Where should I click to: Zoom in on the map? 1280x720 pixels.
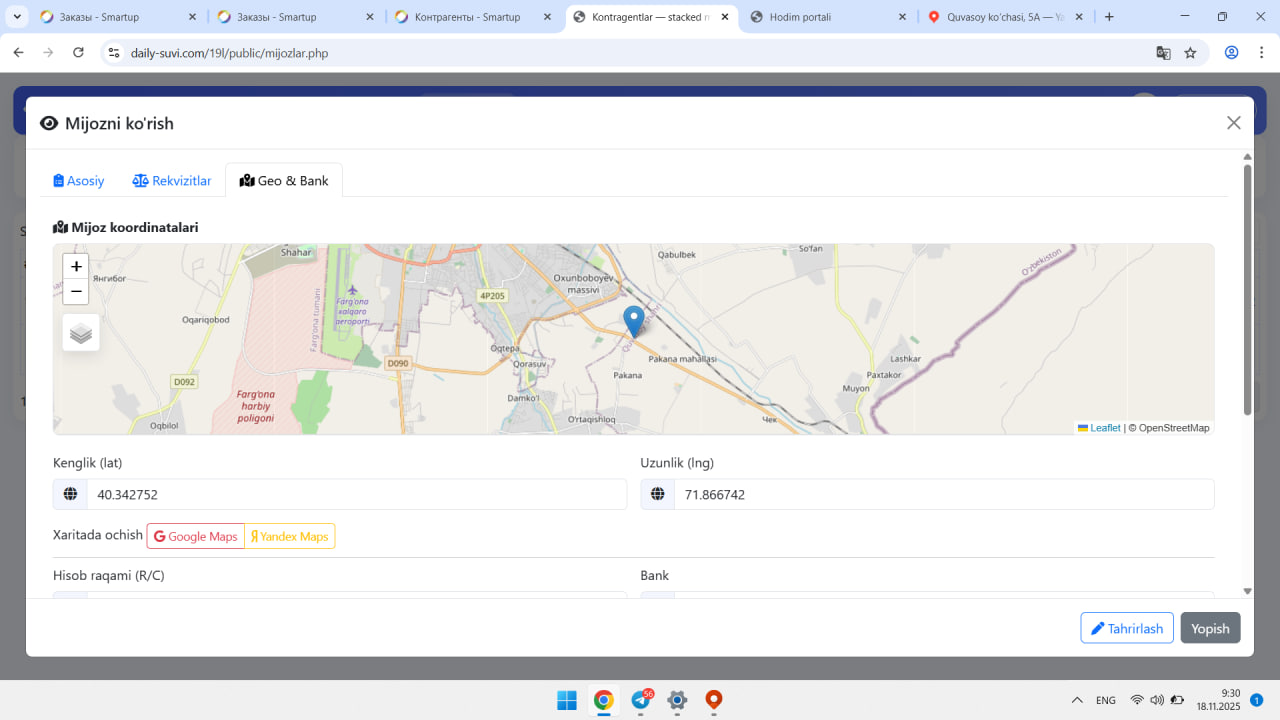[x=76, y=267]
